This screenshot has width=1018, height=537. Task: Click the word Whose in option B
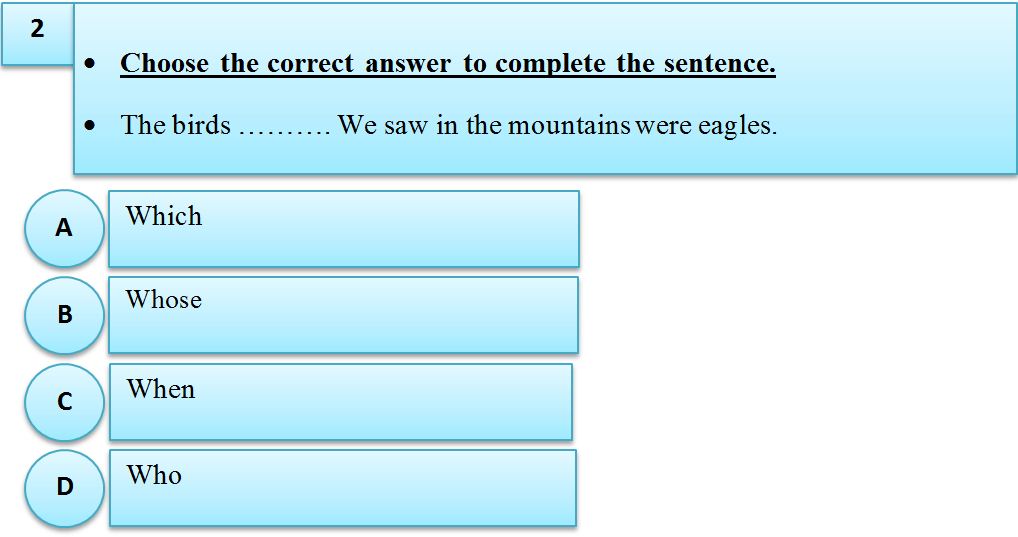164,299
